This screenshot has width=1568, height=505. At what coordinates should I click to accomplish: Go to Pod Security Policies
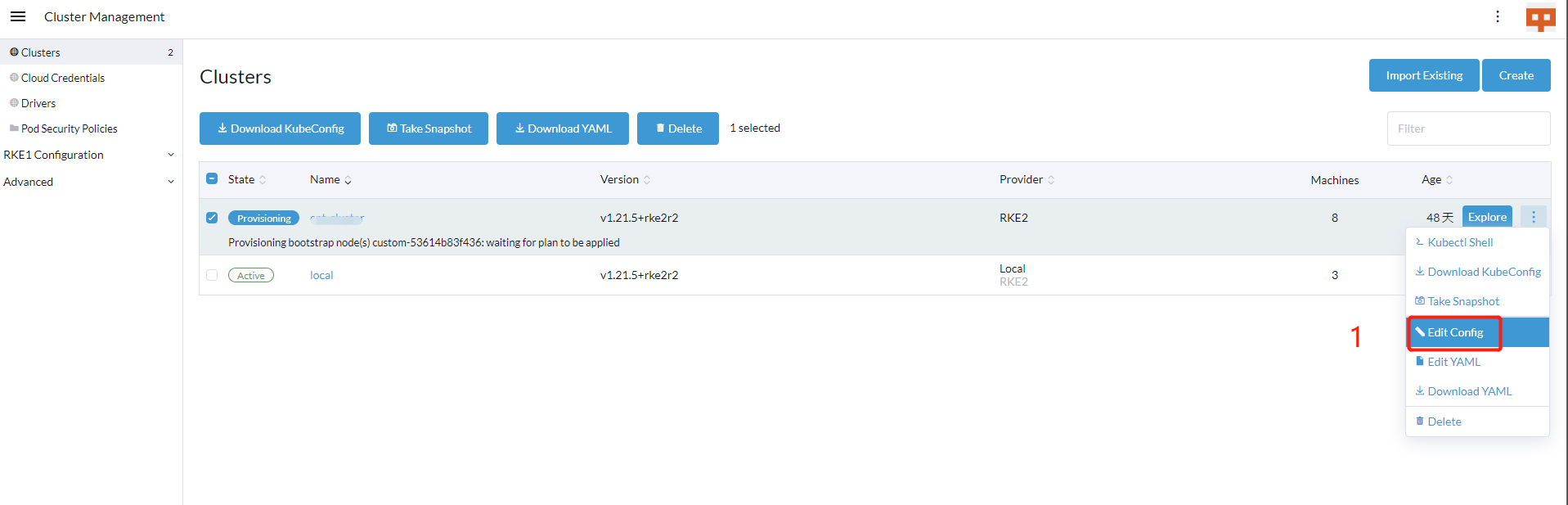click(91, 129)
